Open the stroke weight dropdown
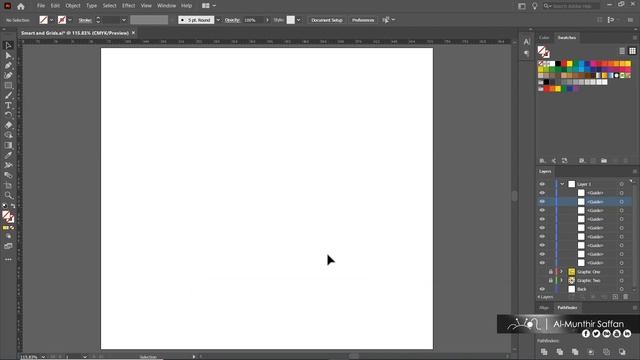This screenshot has height=360, width=640. [x=124, y=20]
